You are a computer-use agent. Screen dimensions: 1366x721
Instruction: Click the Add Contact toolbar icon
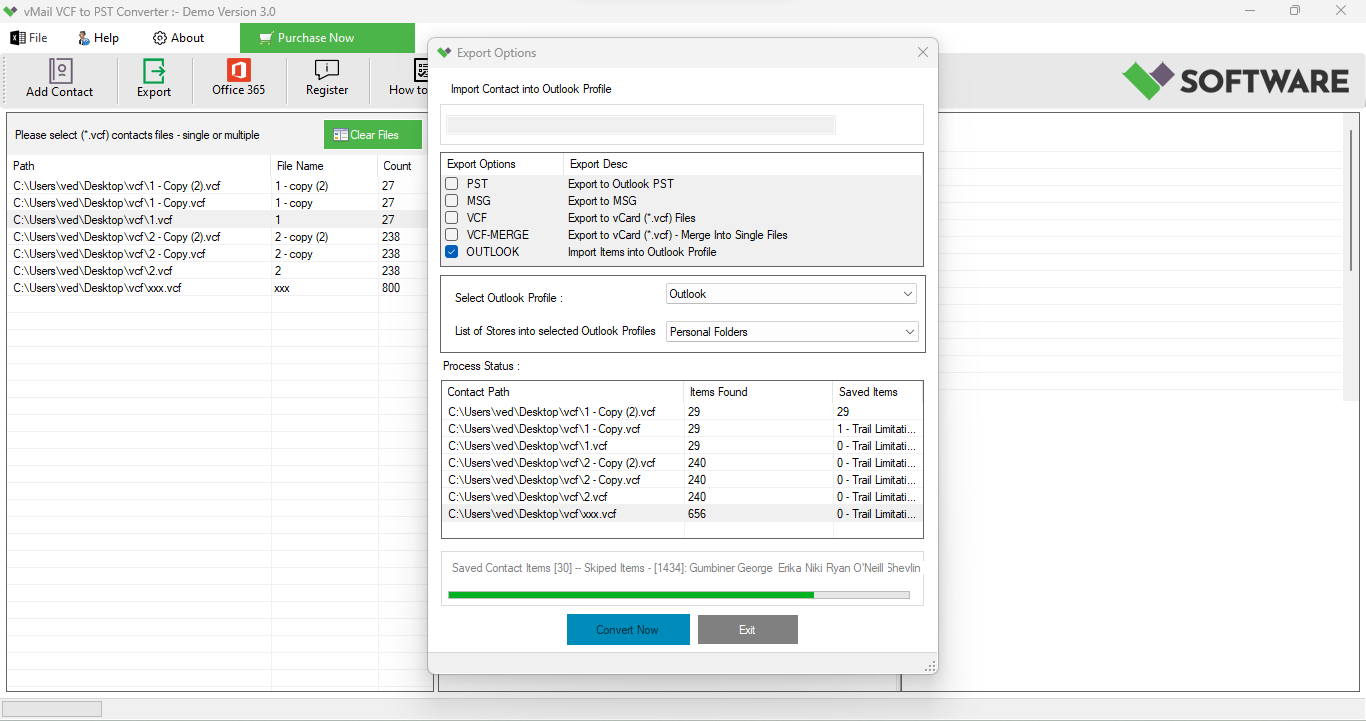(60, 79)
